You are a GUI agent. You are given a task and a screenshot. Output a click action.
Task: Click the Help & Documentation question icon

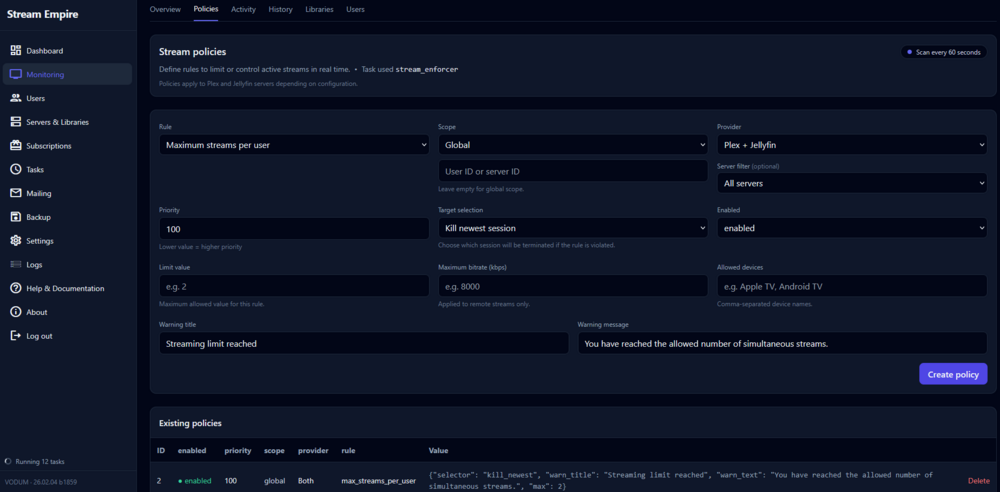(16, 288)
